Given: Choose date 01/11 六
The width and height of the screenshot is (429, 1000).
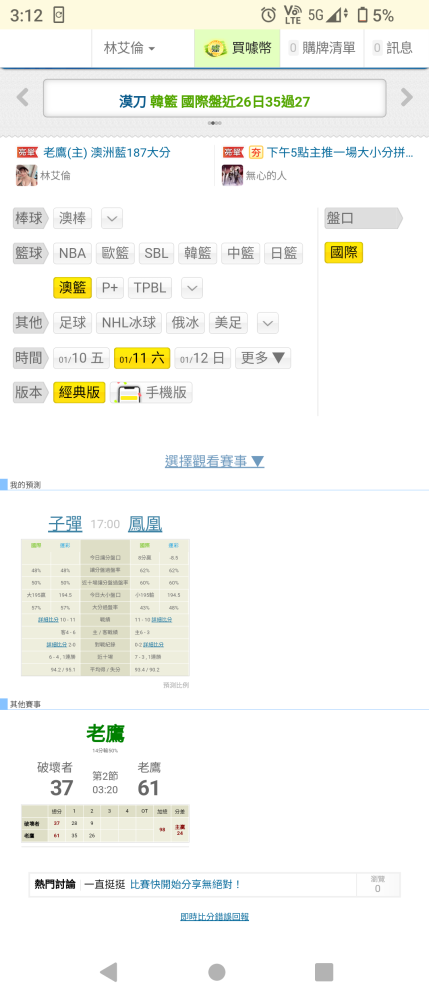Looking at the screenshot, I should click(x=143, y=358).
